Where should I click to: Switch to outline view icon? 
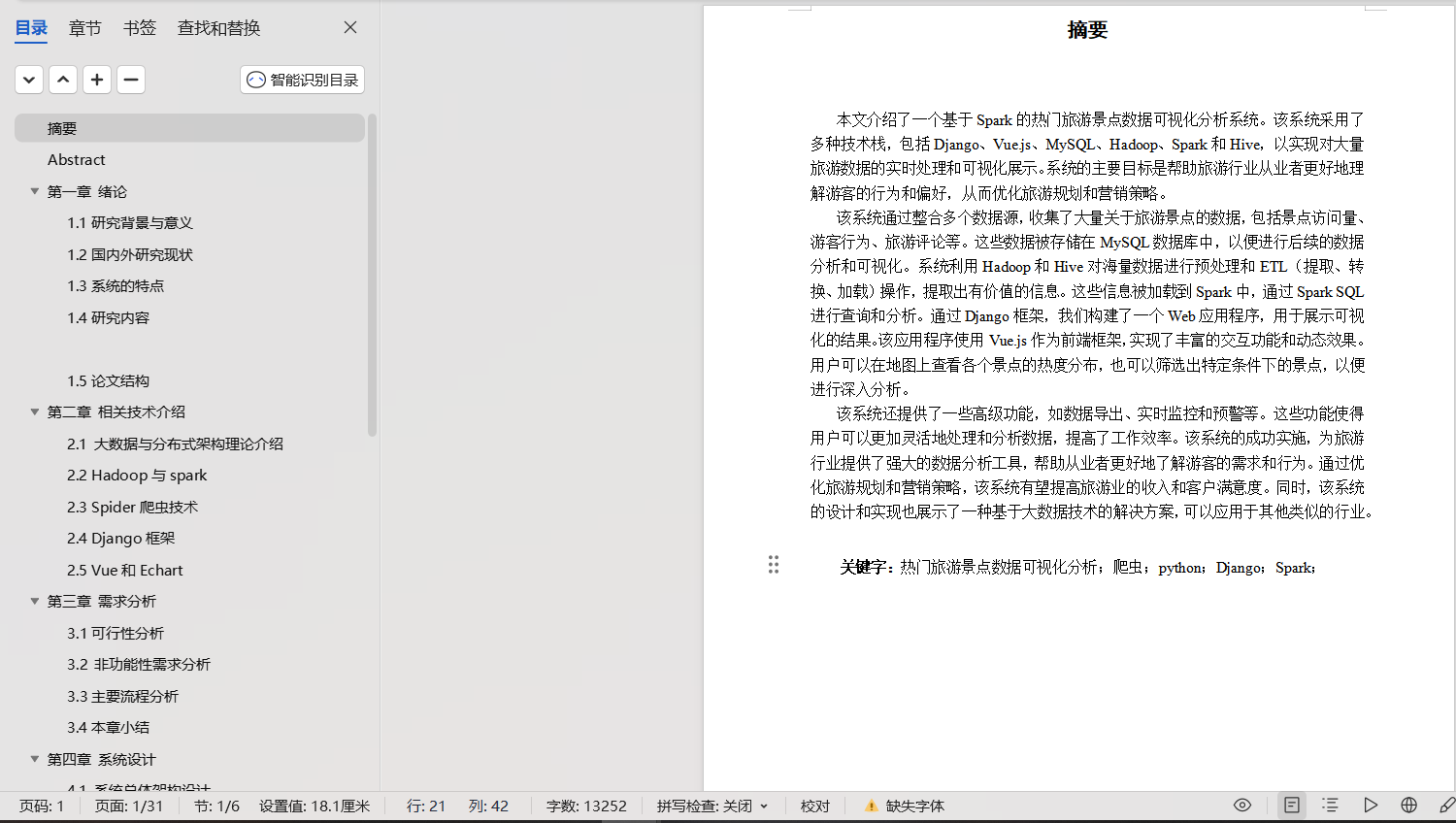tap(1330, 806)
